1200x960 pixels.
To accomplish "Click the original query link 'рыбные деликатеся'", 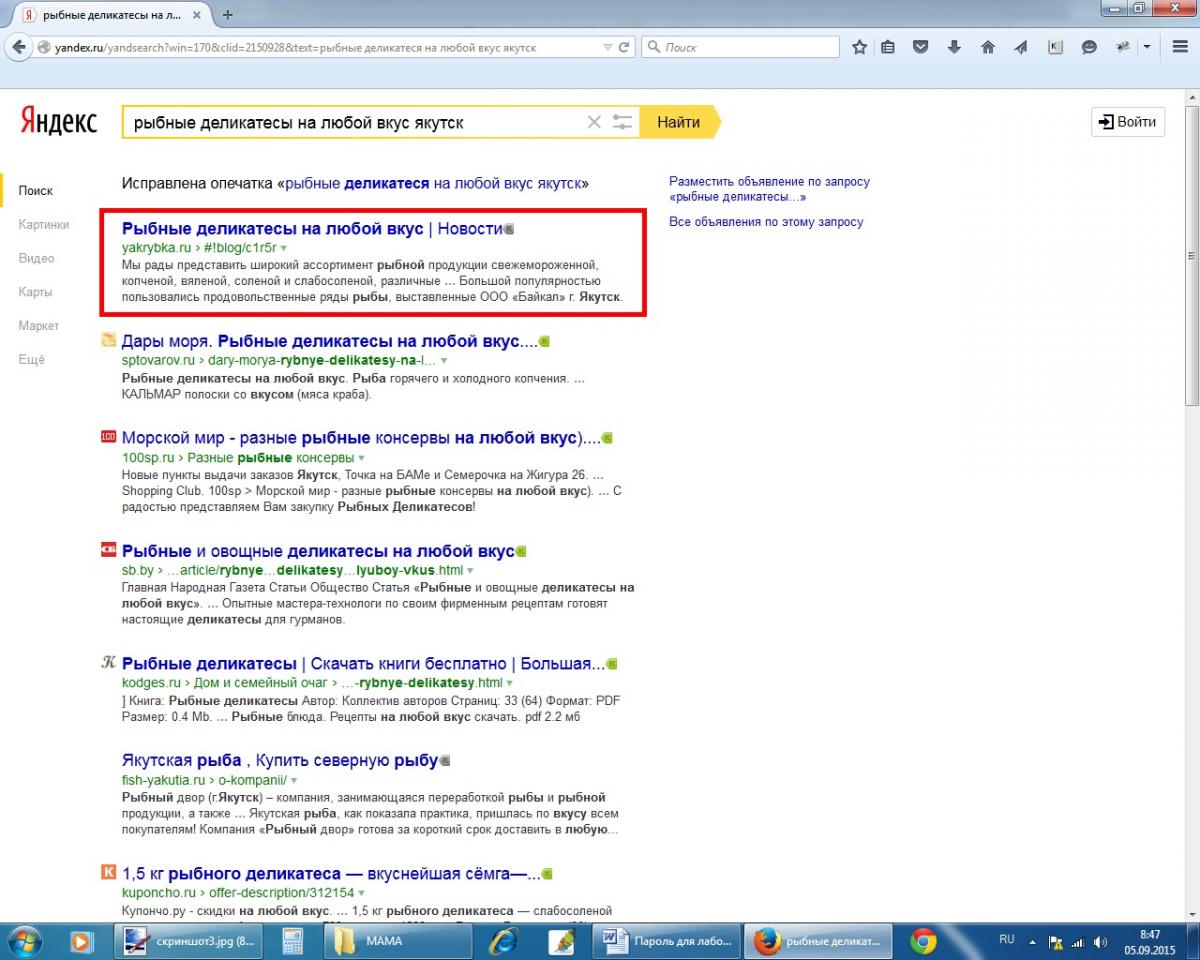I will pos(434,184).
